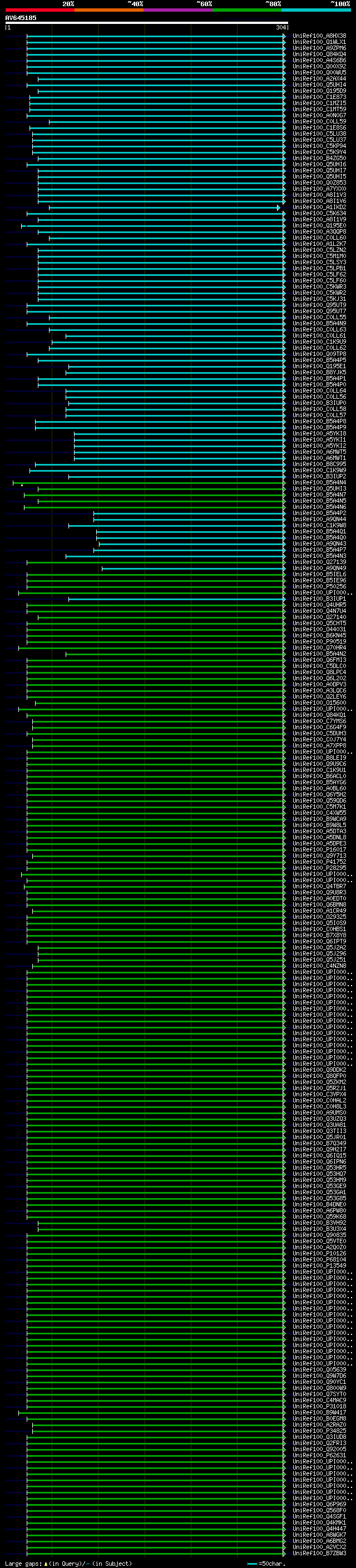Select hit label UniRef100_Q09TP8

[x=319, y=354]
